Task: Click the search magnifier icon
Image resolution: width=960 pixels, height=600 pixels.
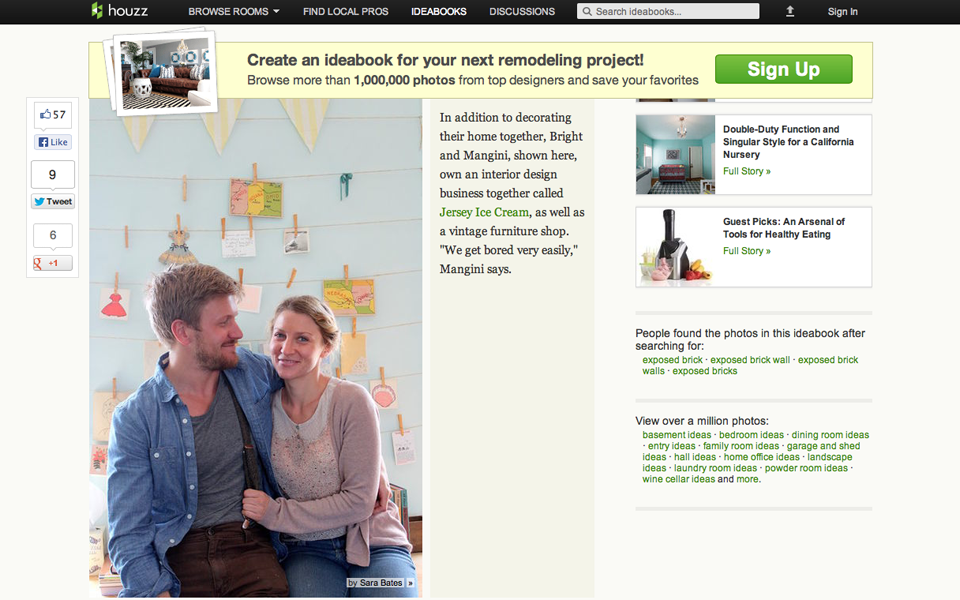Action: click(x=587, y=12)
